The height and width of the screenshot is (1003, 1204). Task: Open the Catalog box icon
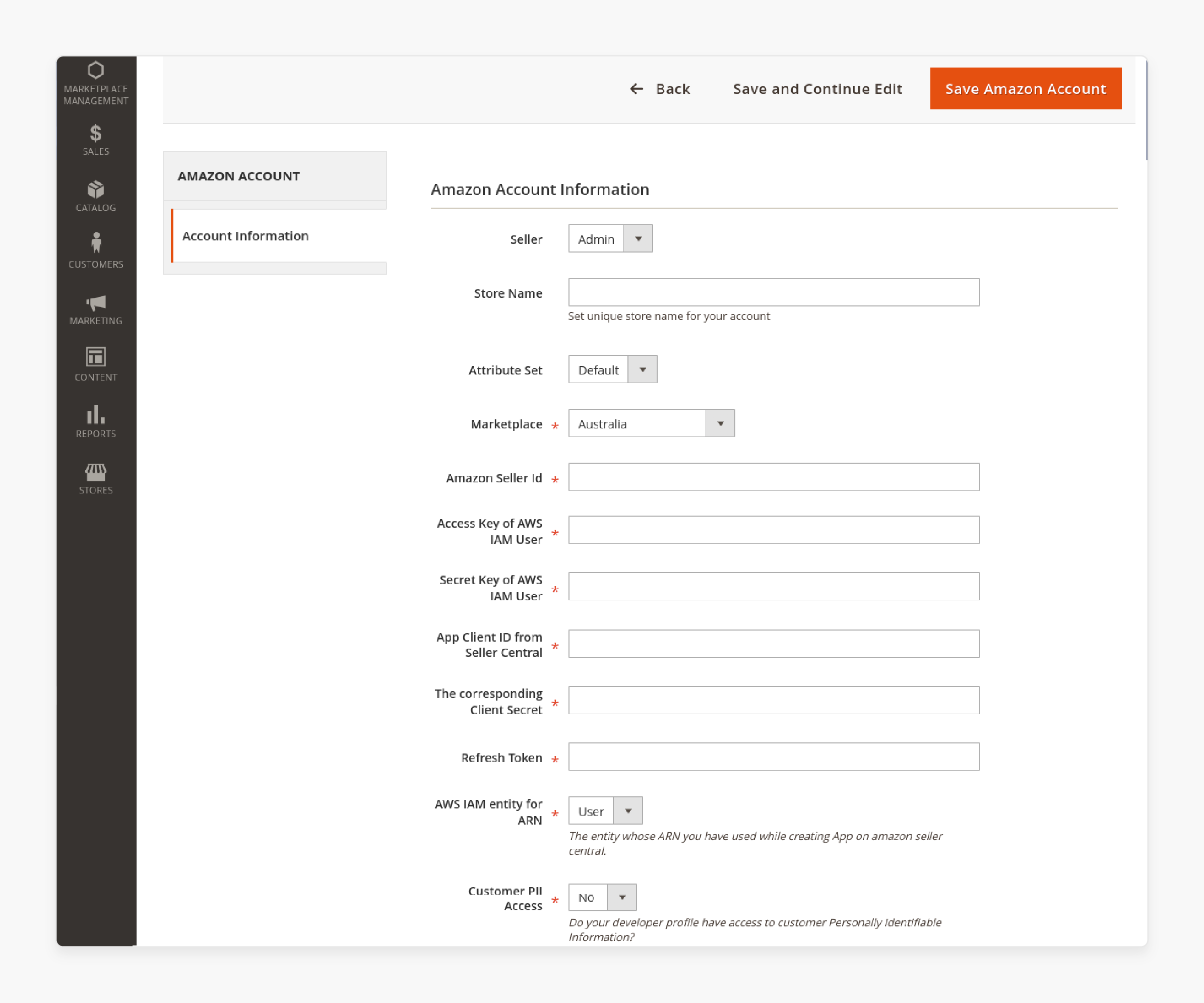[96, 189]
